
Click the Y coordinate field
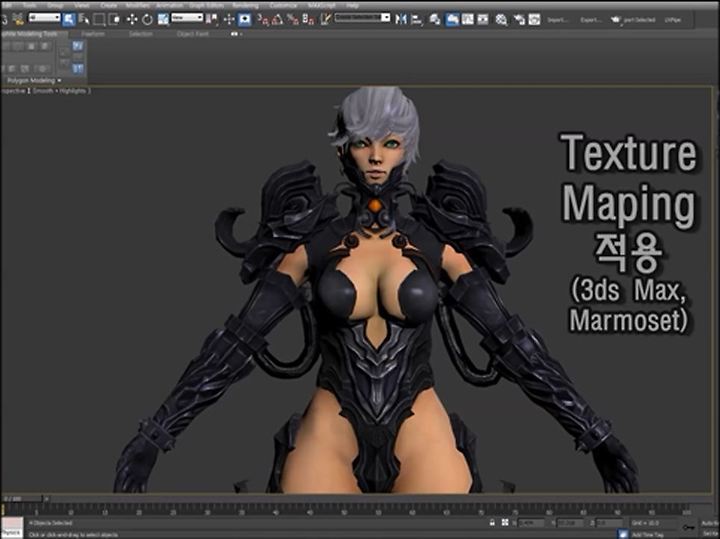[571, 523]
